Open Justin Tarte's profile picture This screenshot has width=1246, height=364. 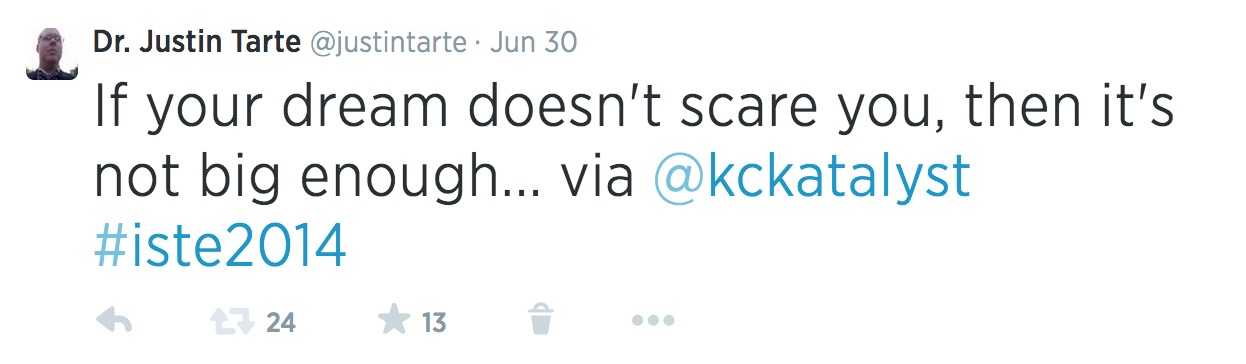click(52, 54)
